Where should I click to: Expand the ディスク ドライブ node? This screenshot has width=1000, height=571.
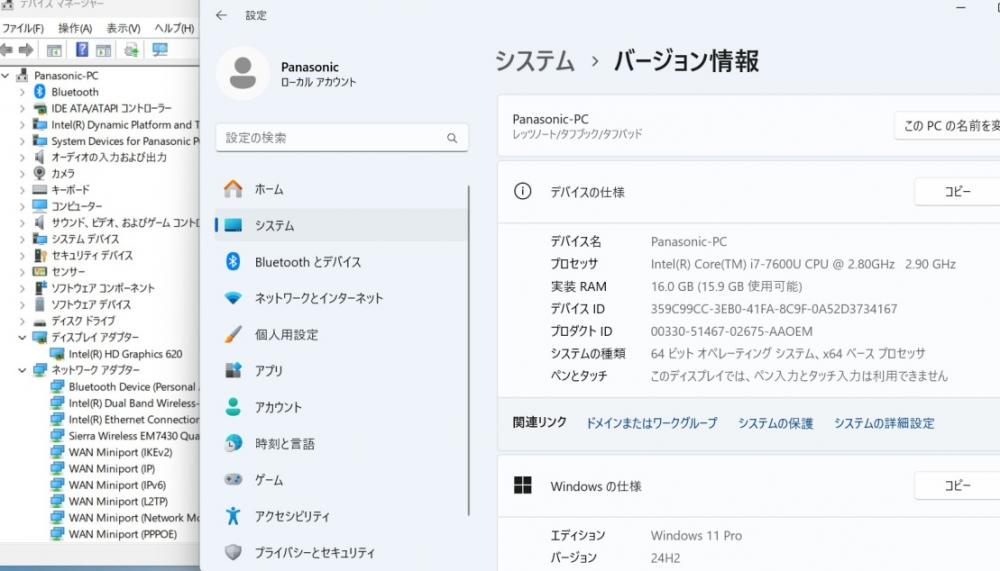(x=22, y=320)
